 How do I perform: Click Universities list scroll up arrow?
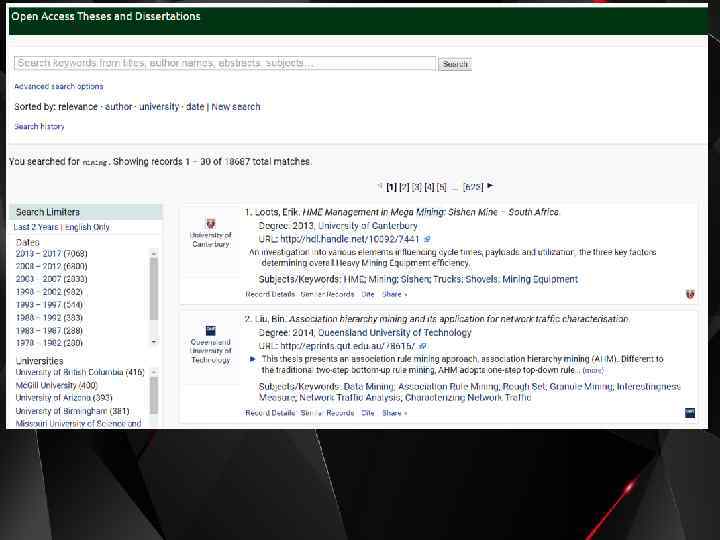pyautogui.click(x=154, y=372)
